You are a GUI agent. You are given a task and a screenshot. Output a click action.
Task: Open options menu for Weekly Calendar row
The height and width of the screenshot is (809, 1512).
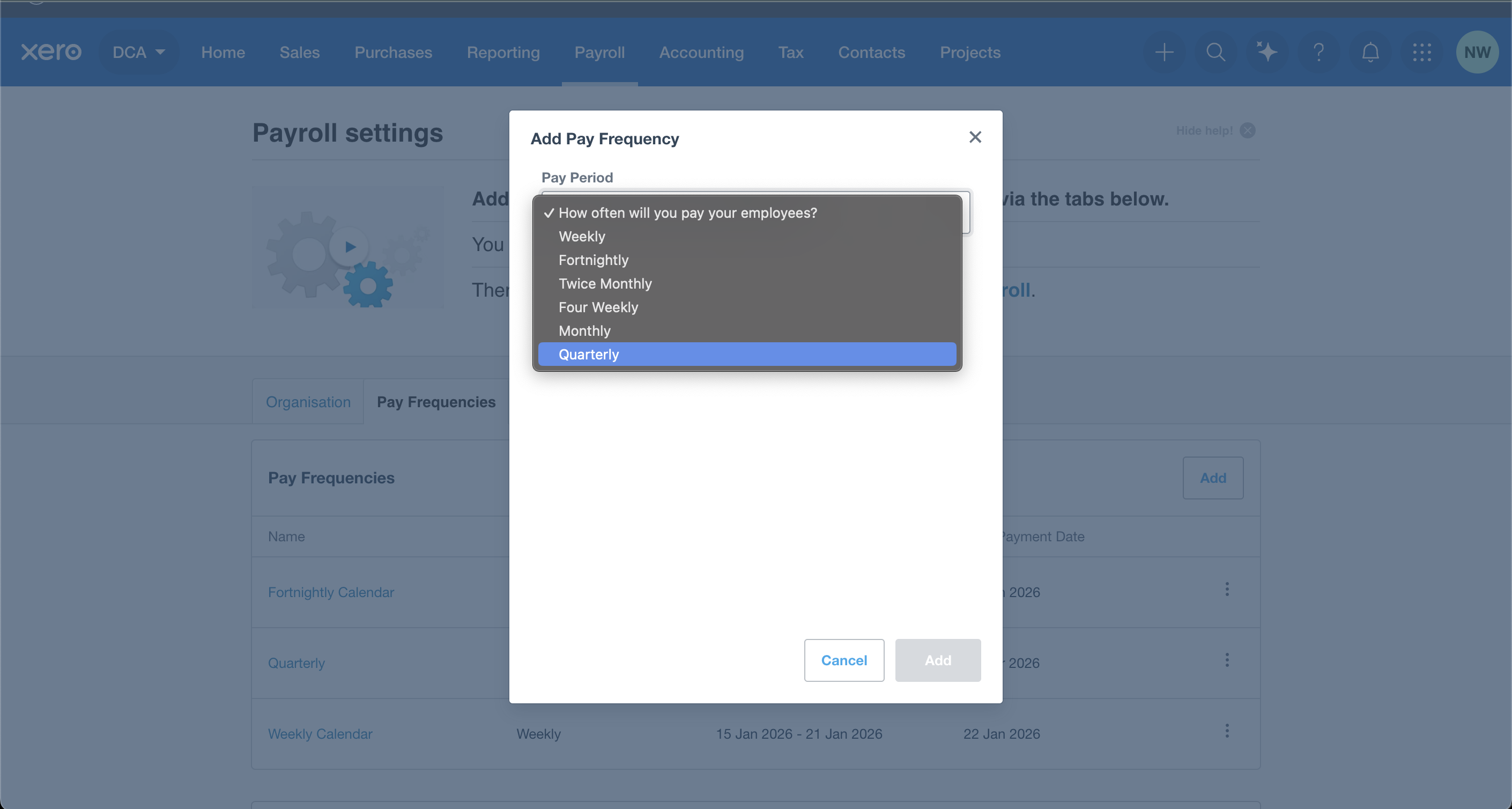[1227, 731]
